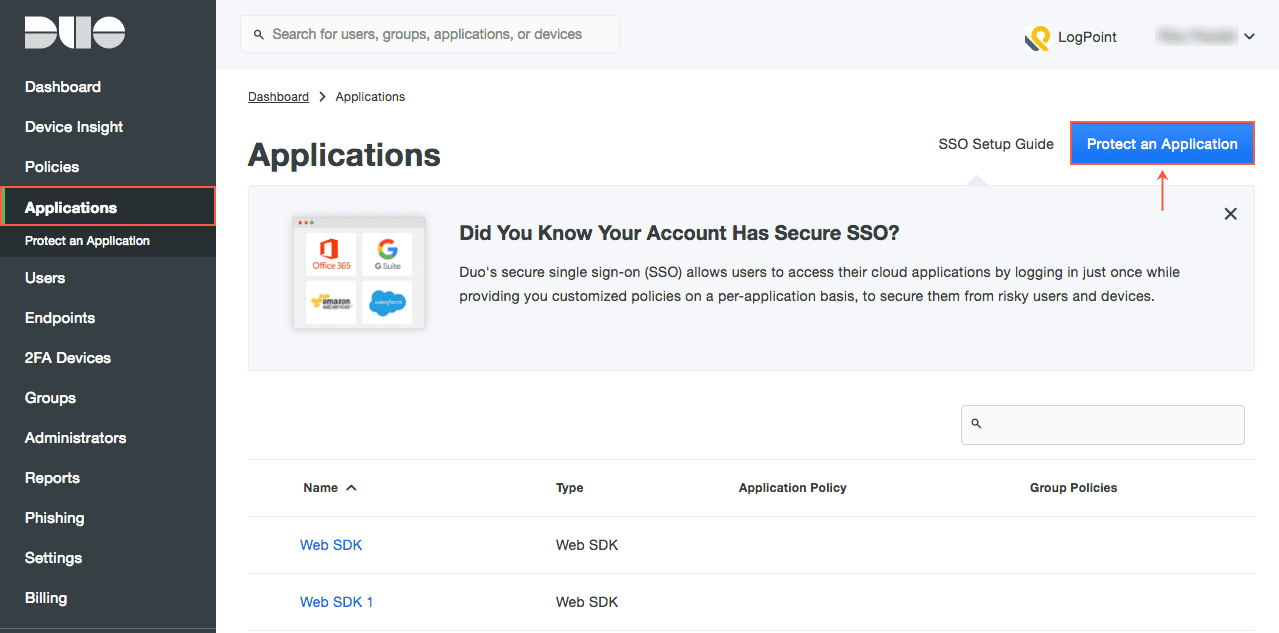Open the Policies section
This screenshot has width=1279, height=633.
pyautogui.click(x=52, y=167)
